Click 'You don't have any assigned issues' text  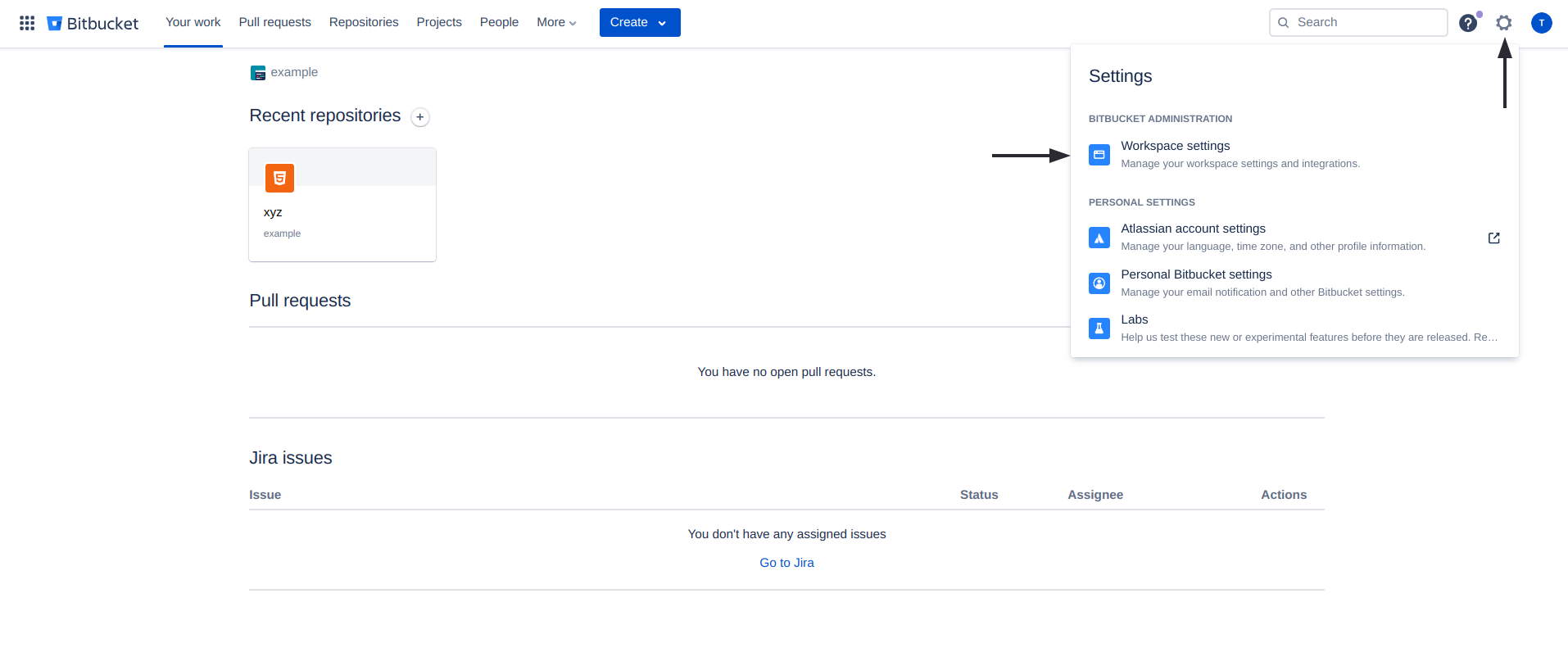[x=786, y=534]
